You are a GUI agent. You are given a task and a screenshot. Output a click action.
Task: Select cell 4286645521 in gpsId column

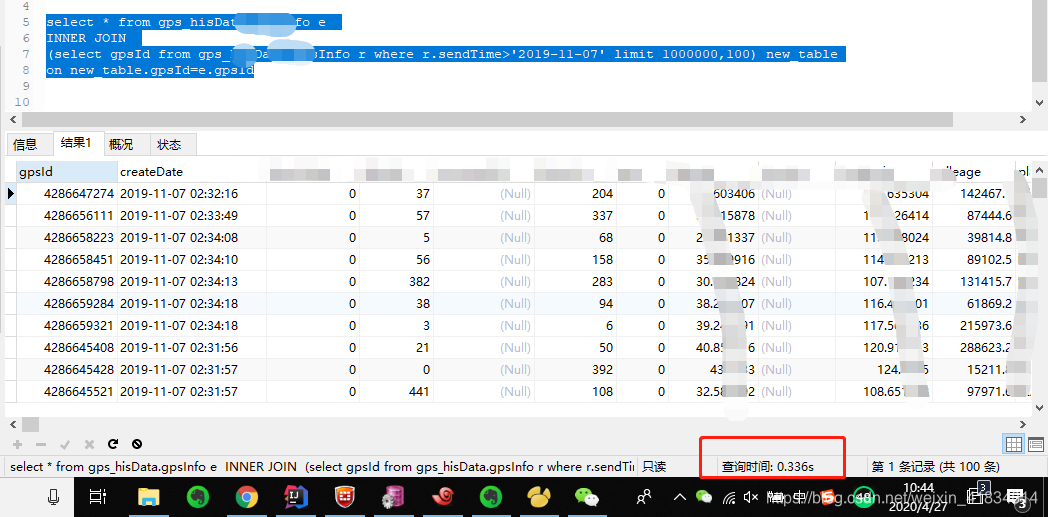coord(67,391)
